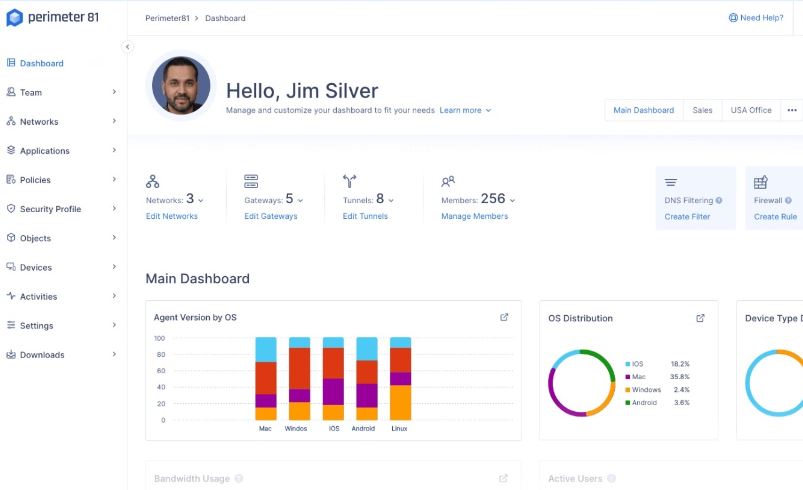Viewport: 803px width, 490px height.
Task: Click the Windows legend color swatch
Action: (x=627, y=390)
